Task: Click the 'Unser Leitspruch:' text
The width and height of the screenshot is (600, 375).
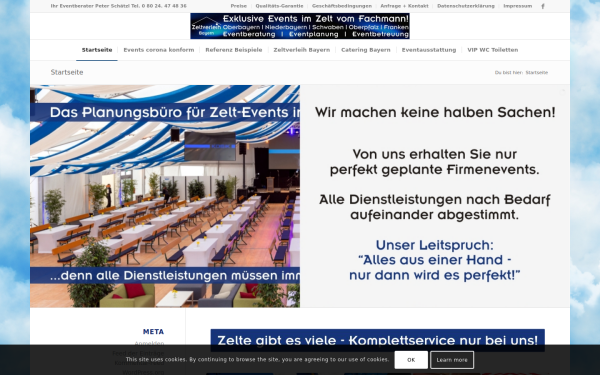Action: coord(435,245)
